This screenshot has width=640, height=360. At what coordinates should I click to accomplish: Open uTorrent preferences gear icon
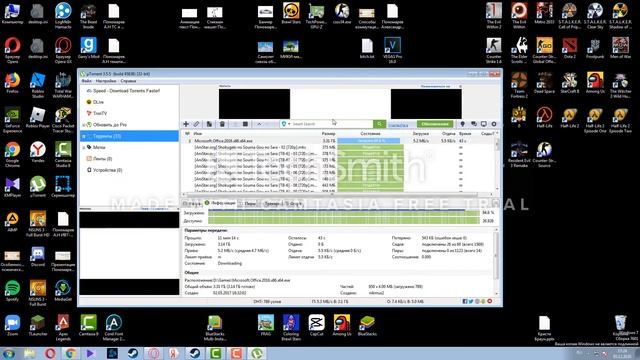coord(494,124)
